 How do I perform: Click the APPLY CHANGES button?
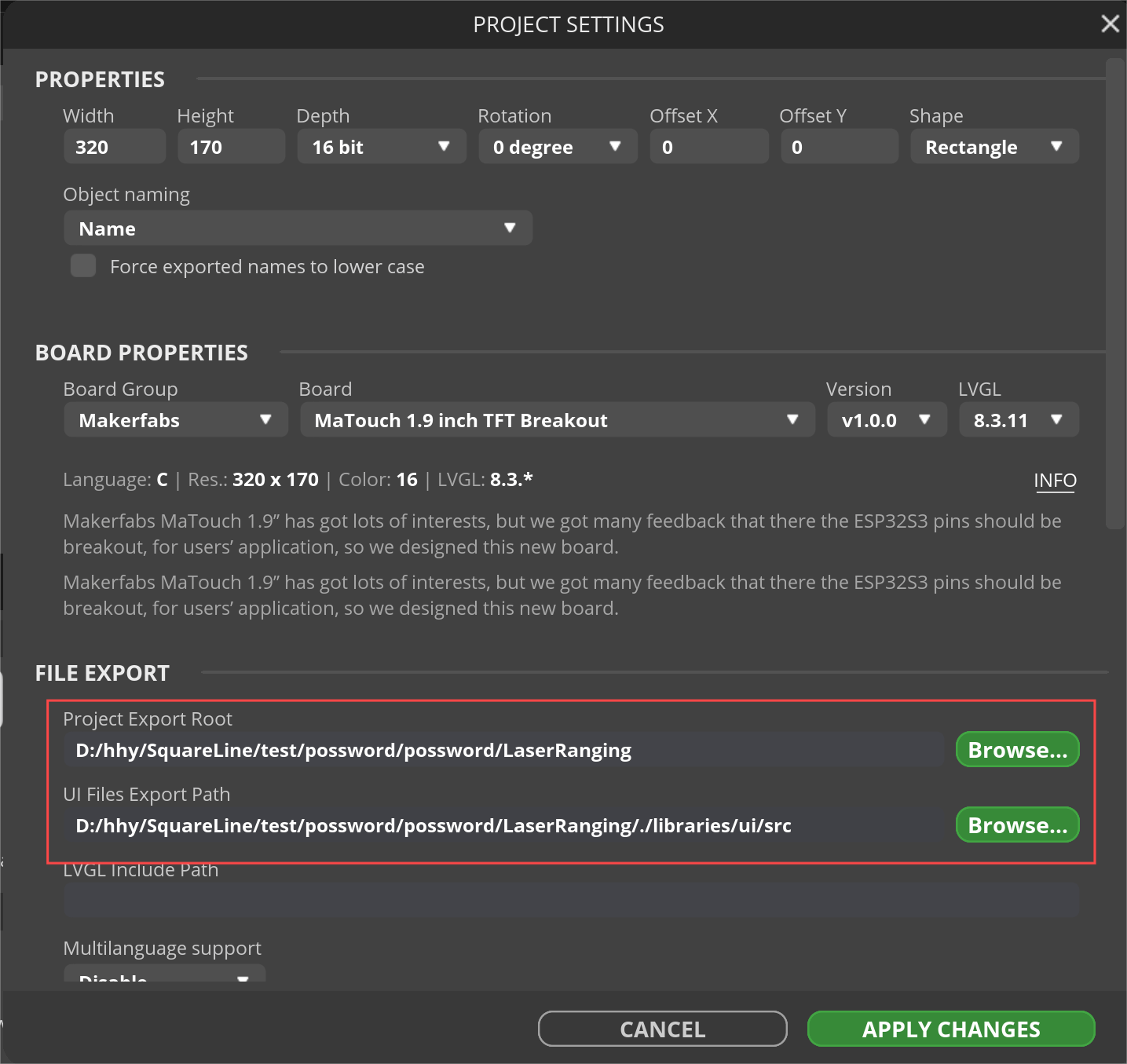click(950, 1029)
